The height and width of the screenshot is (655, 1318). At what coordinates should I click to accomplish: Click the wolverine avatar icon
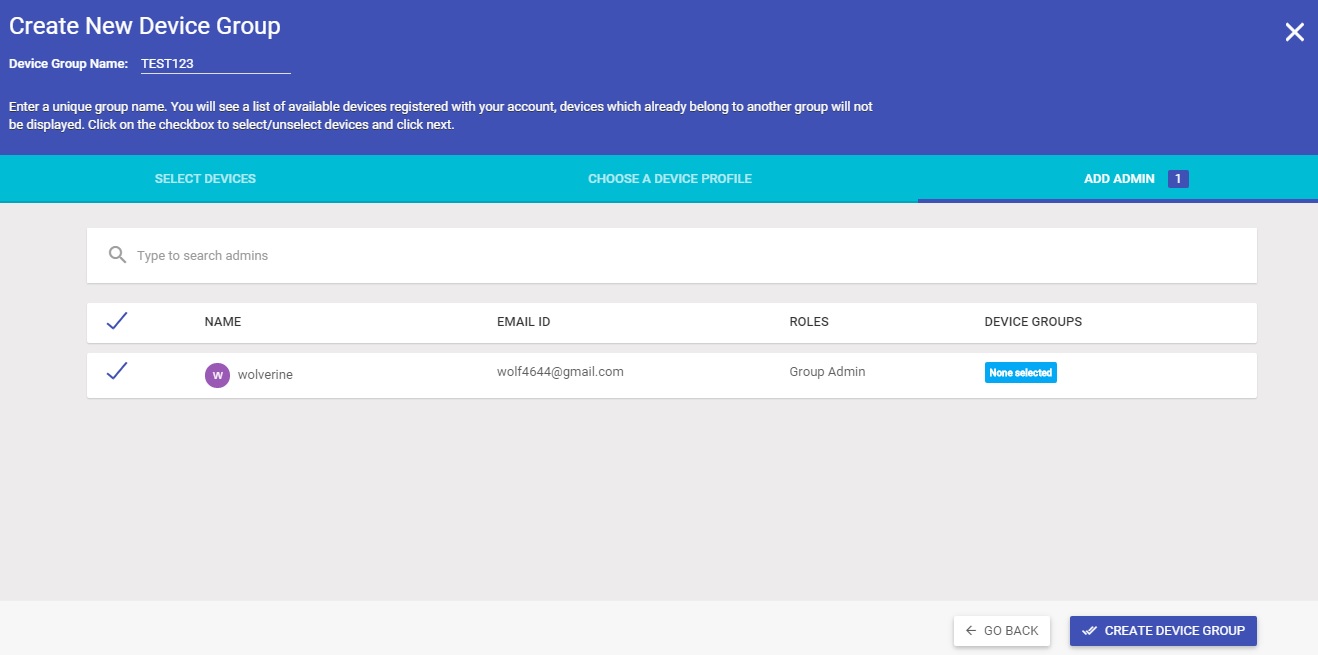(x=217, y=375)
